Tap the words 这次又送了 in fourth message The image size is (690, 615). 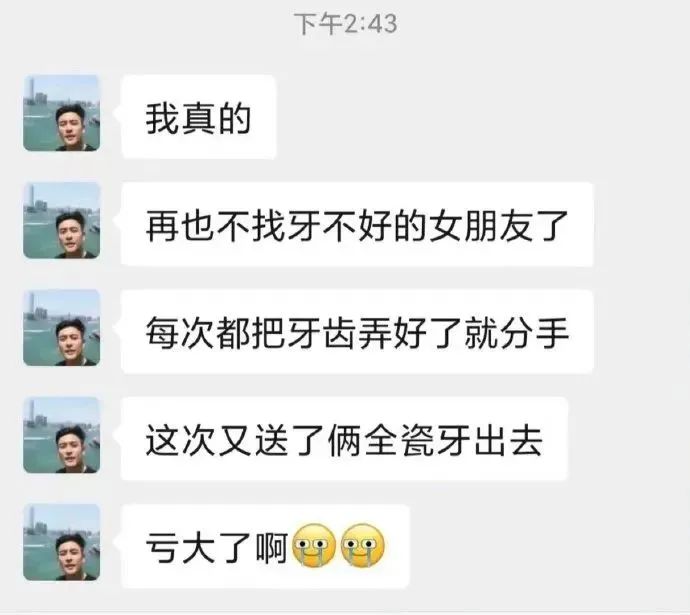(233, 440)
